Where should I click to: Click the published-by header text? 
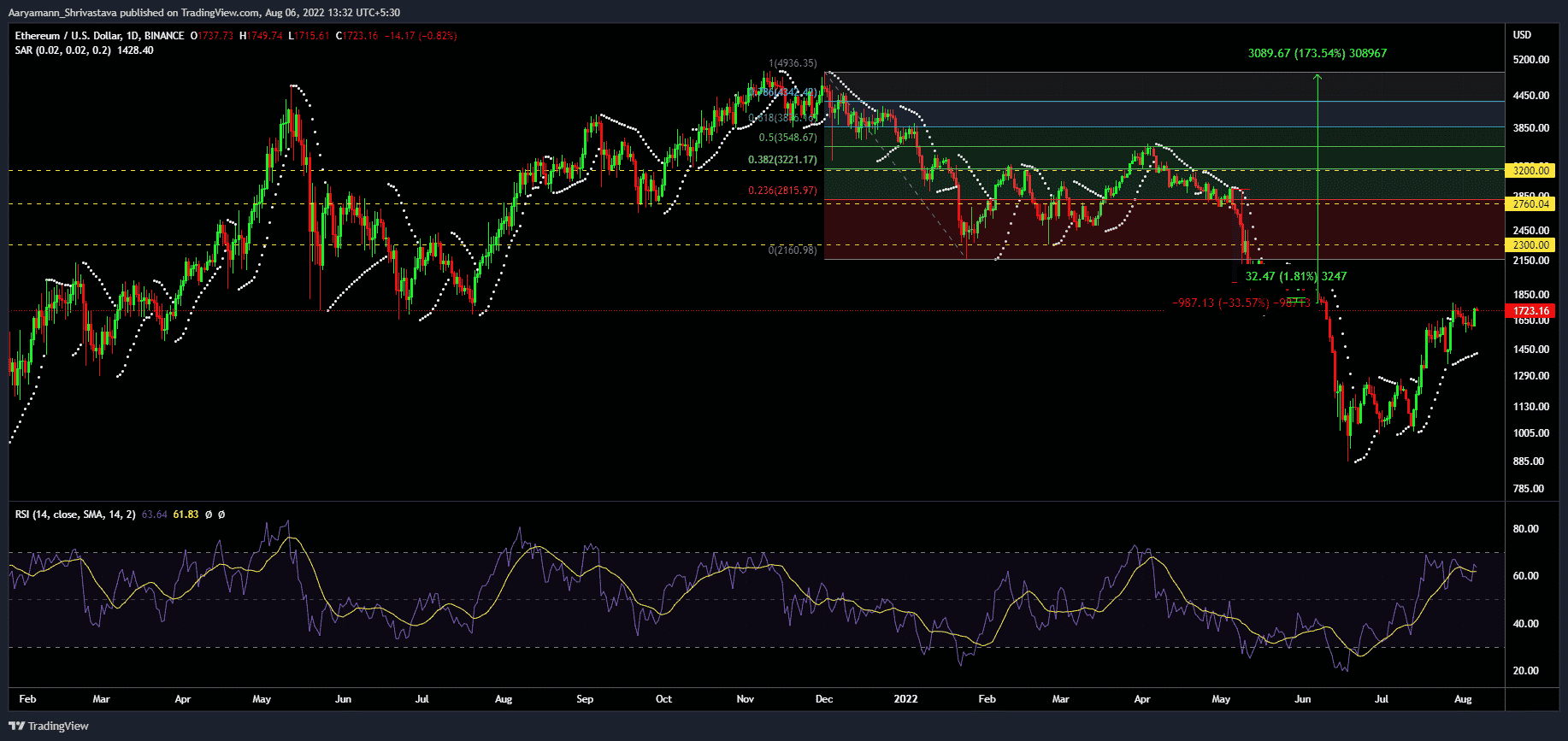(x=203, y=13)
